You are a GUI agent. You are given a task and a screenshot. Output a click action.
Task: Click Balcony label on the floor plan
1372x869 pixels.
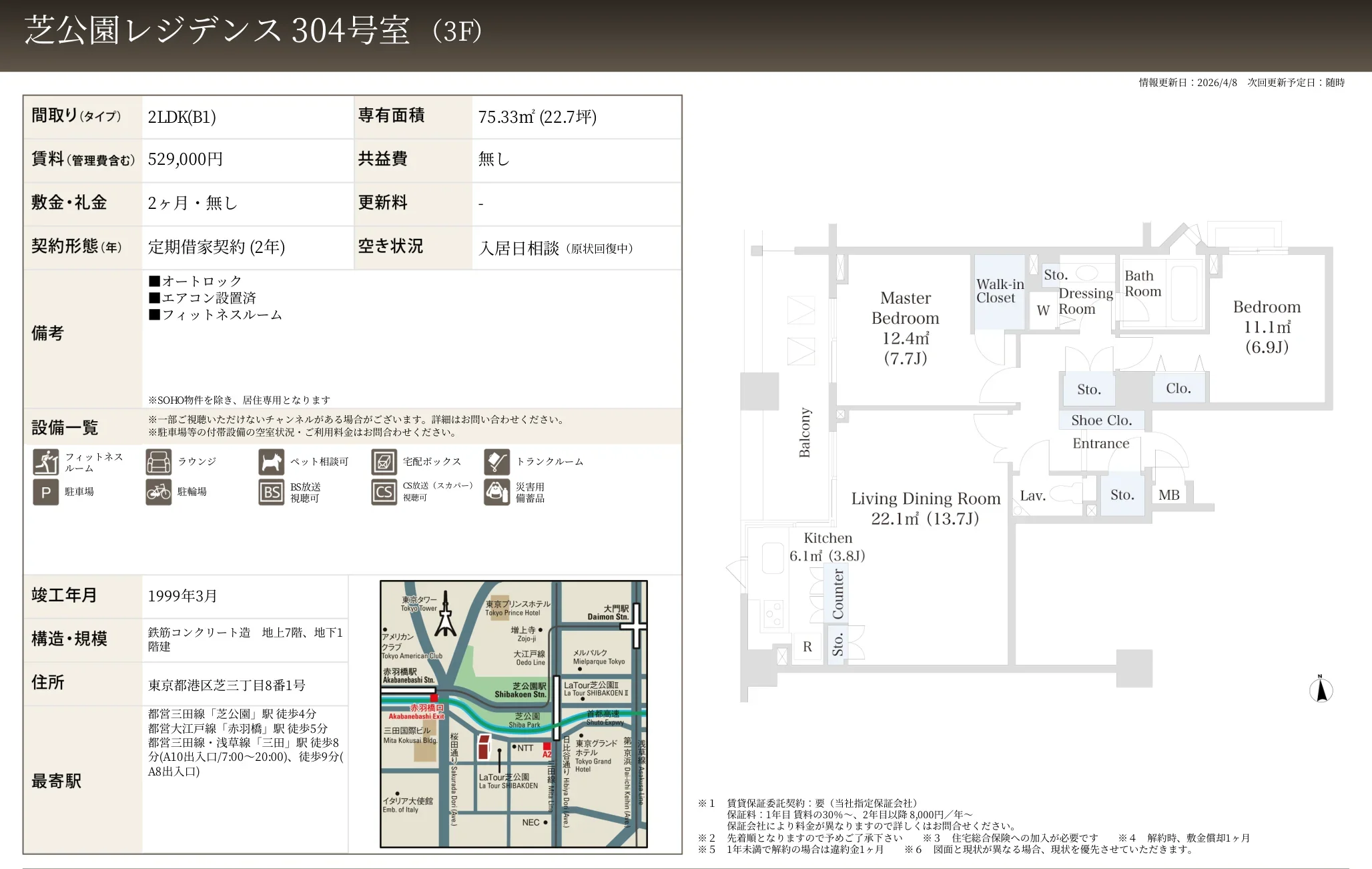(x=805, y=432)
